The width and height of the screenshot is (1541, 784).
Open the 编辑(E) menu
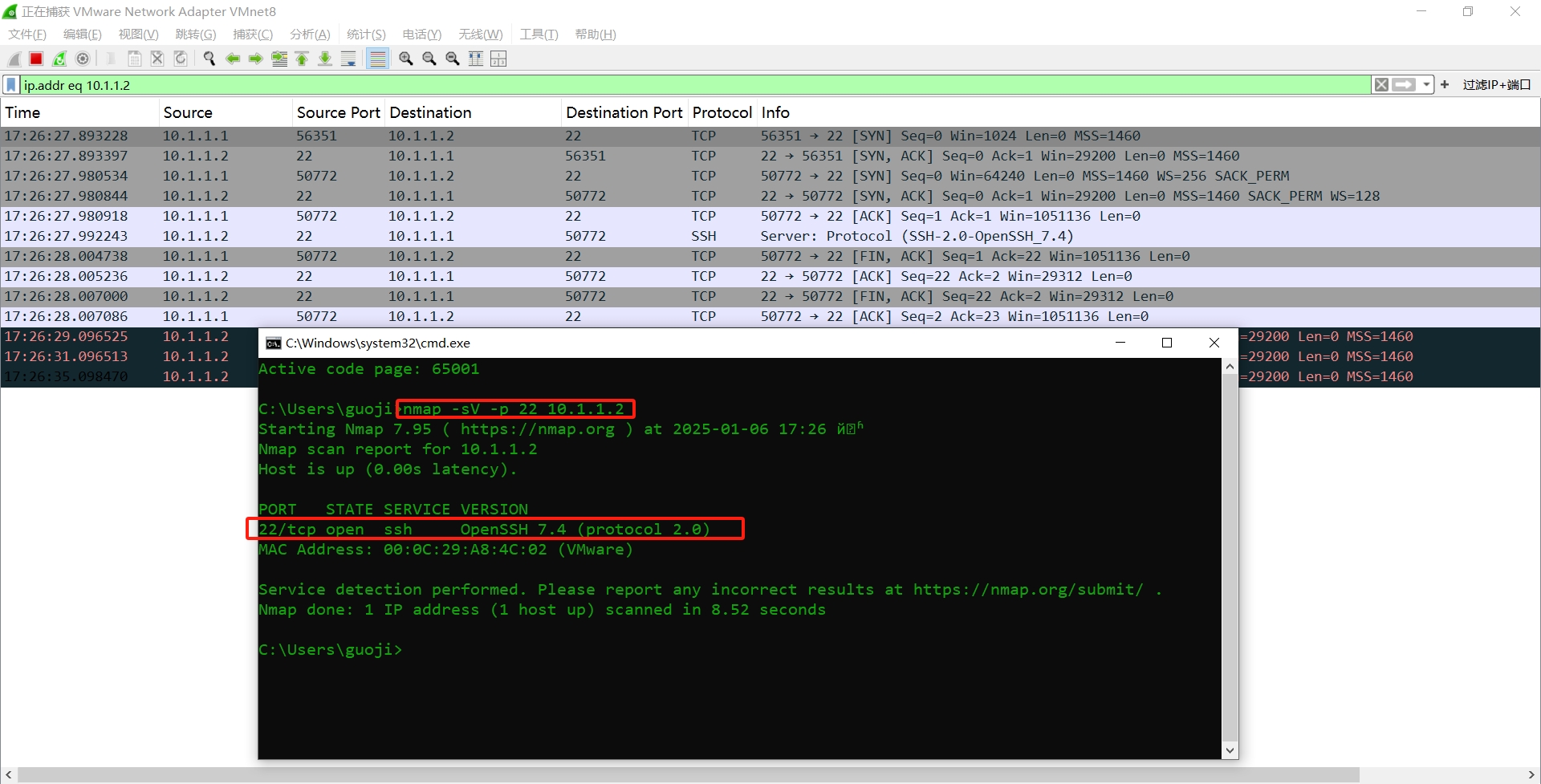click(83, 35)
